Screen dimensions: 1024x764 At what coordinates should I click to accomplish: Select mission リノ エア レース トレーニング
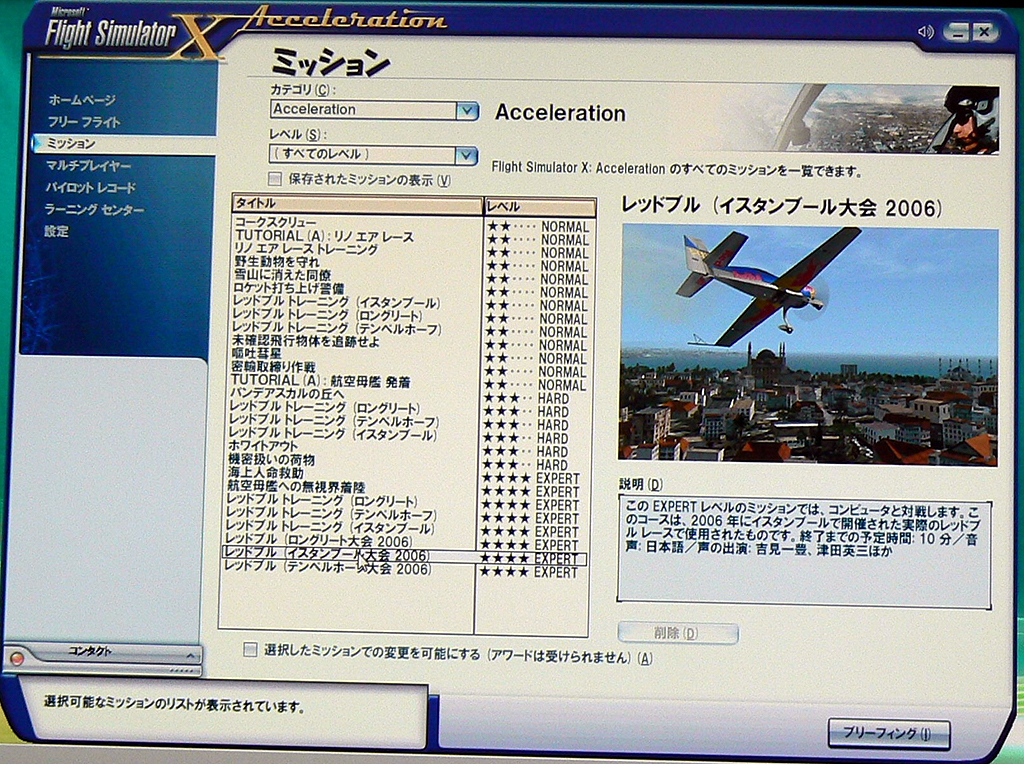coord(306,249)
